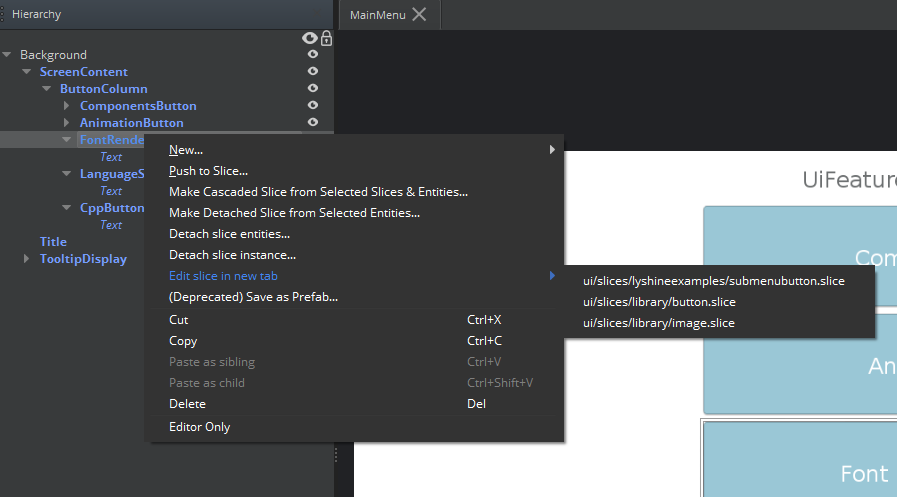The width and height of the screenshot is (897, 497).
Task: Collapse the Background root node
Action: tap(8, 55)
